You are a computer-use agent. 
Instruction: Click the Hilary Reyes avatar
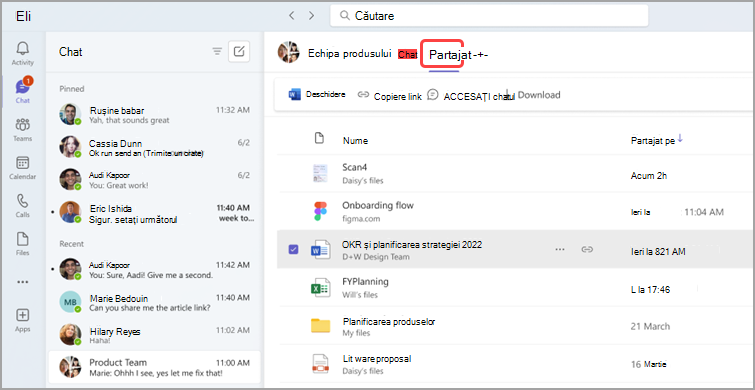pos(70,335)
